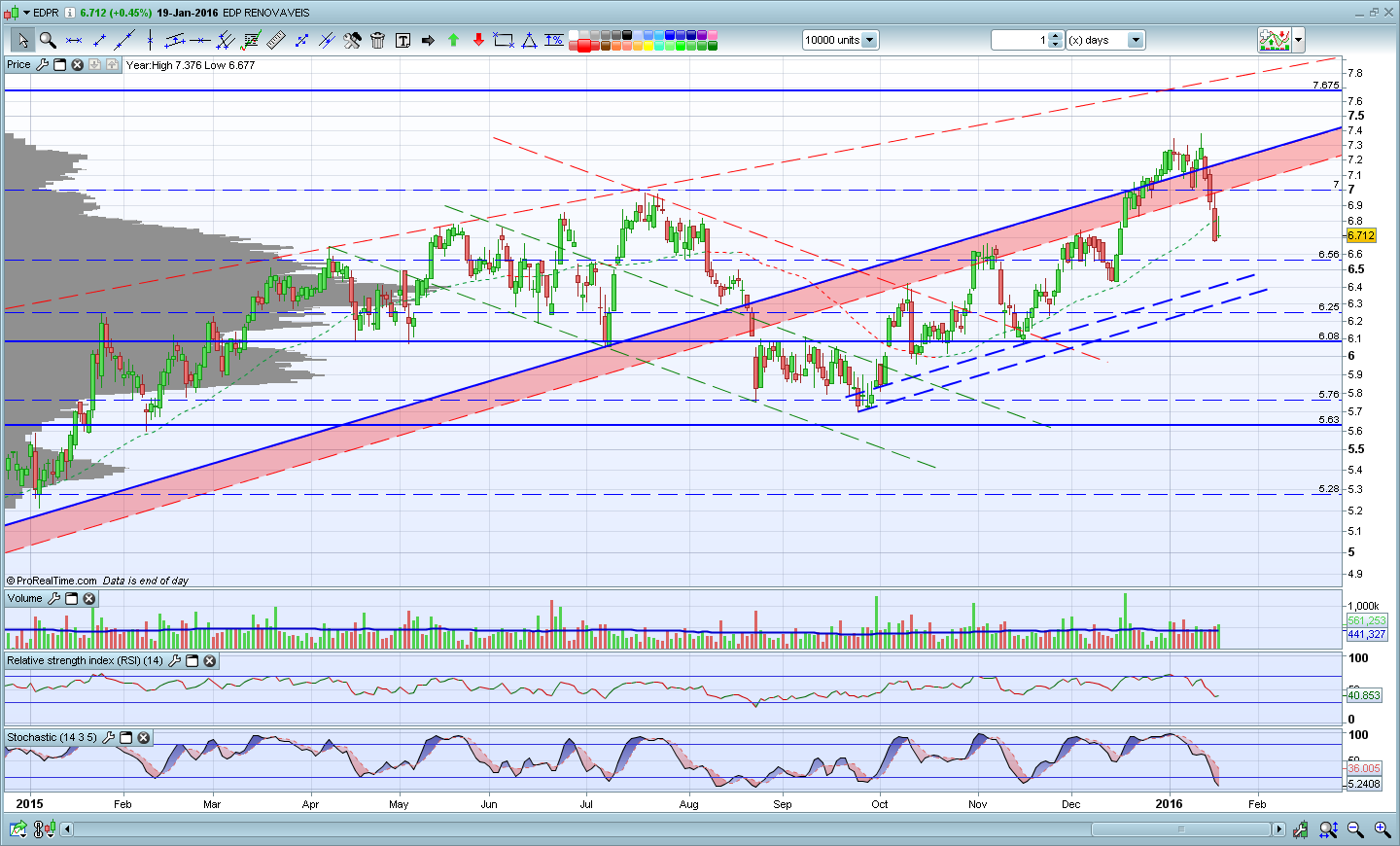The height and width of the screenshot is (846, 1400).
Task: Open Stochastic indicator wrench settings
Action: [x=108, y=738]
